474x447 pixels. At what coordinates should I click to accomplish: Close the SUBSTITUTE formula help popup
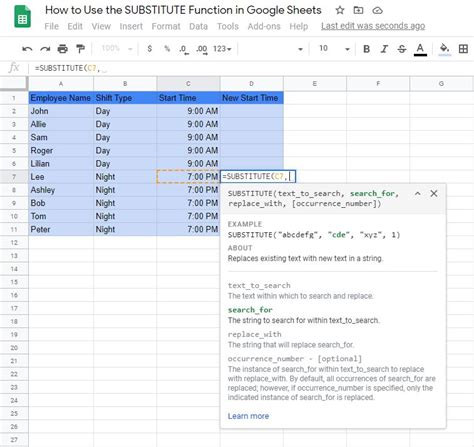[434, 193]
